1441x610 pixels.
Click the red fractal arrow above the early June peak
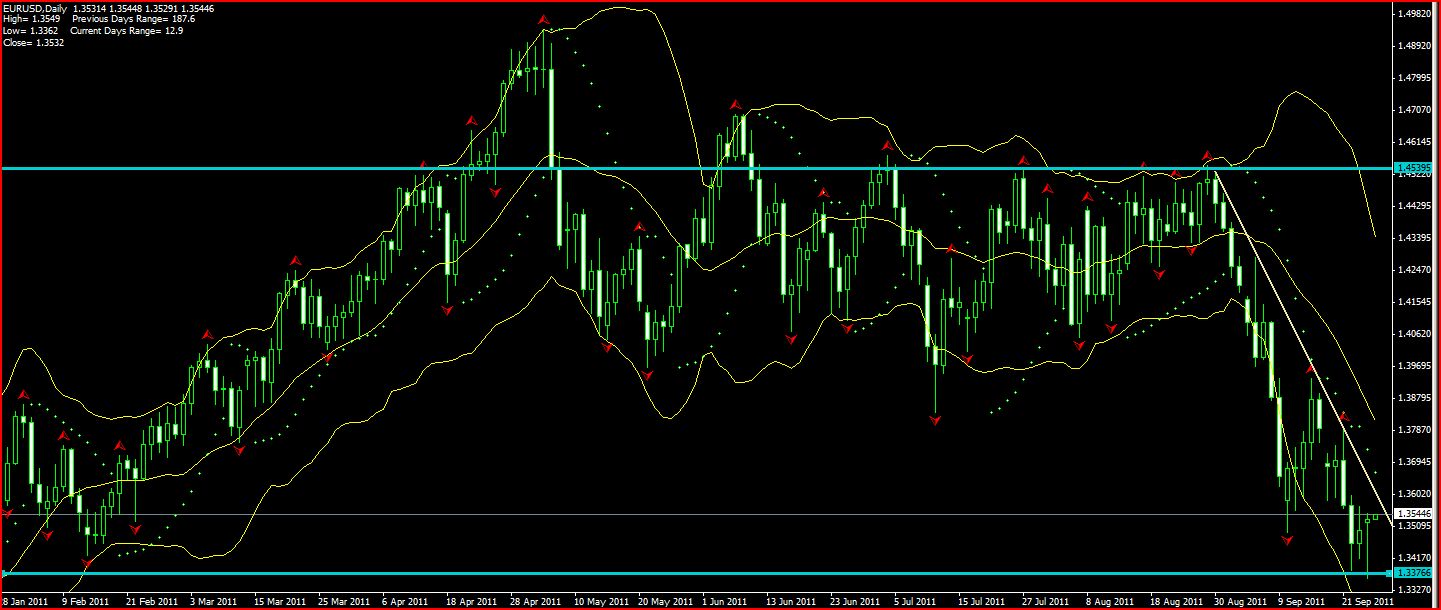[x=735, y=104]
